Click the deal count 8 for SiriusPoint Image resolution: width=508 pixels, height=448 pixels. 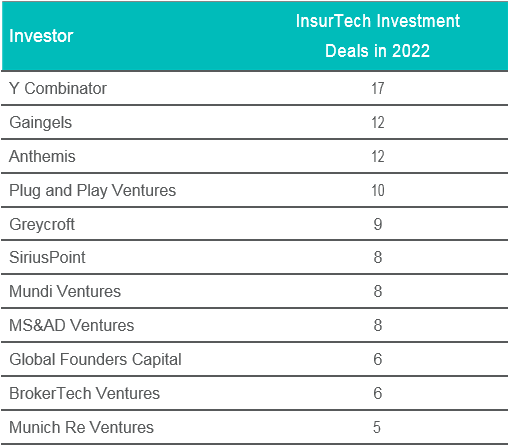click(378, 258)
